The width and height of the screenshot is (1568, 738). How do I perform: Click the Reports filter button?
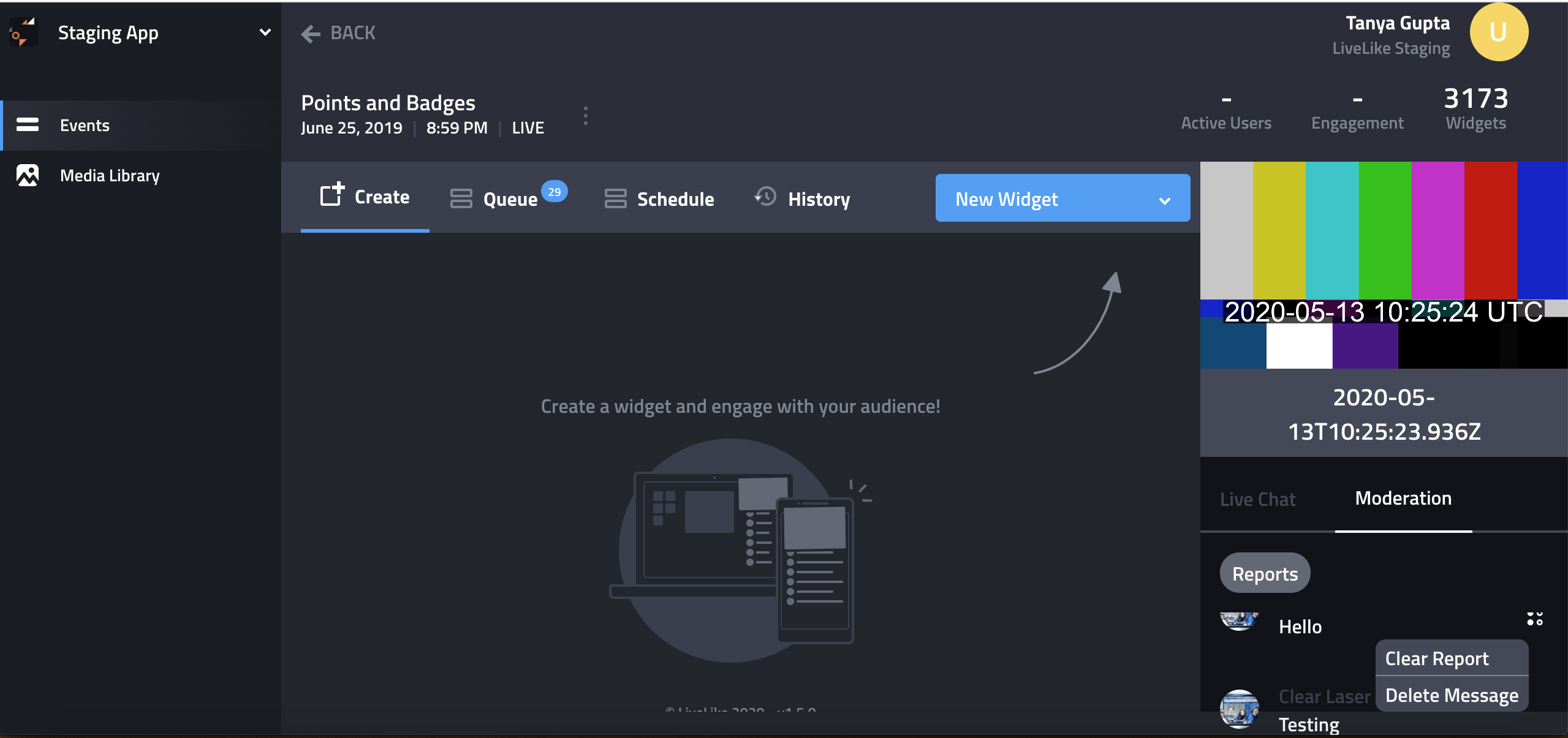1265,574
